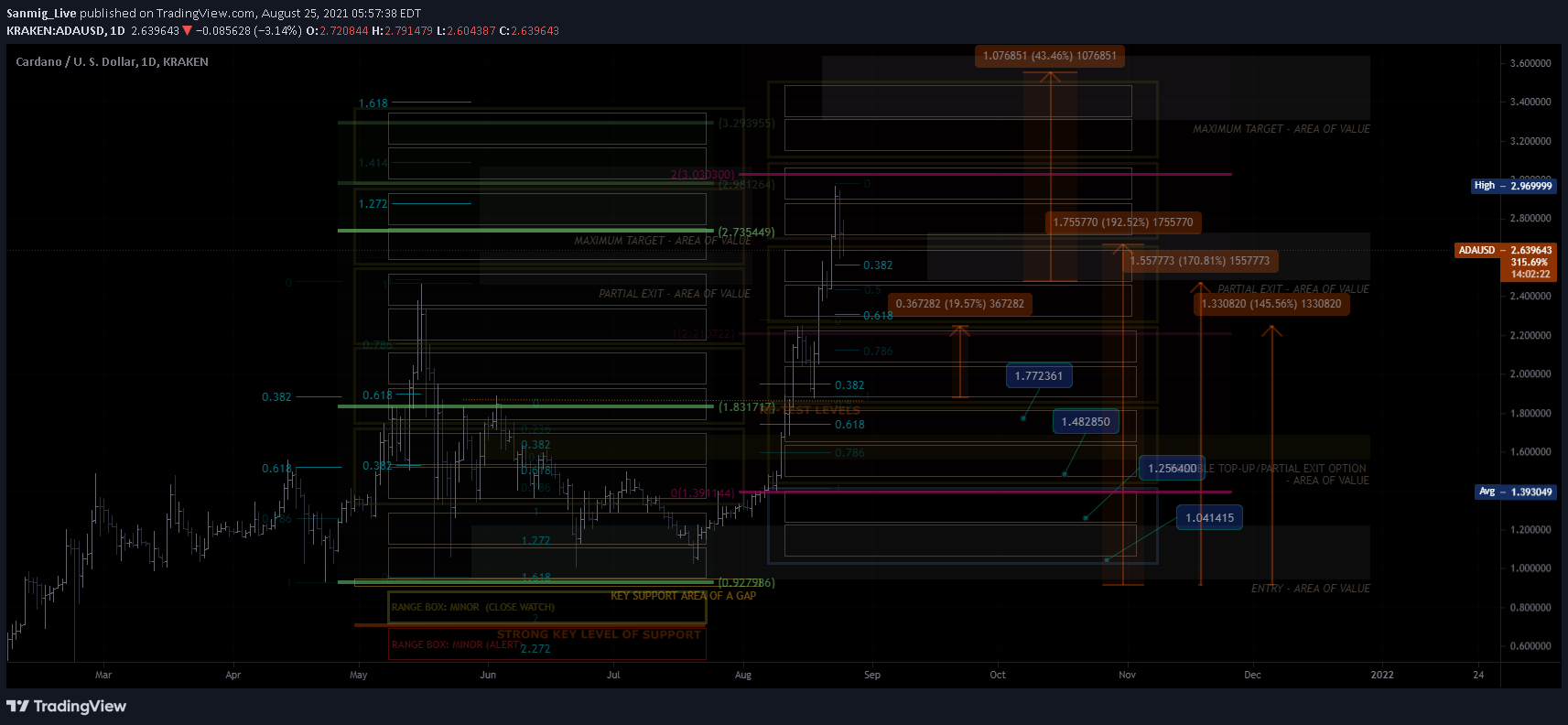
Task: Select the blue '1.482850' price callout
Action: point(1086,421)
